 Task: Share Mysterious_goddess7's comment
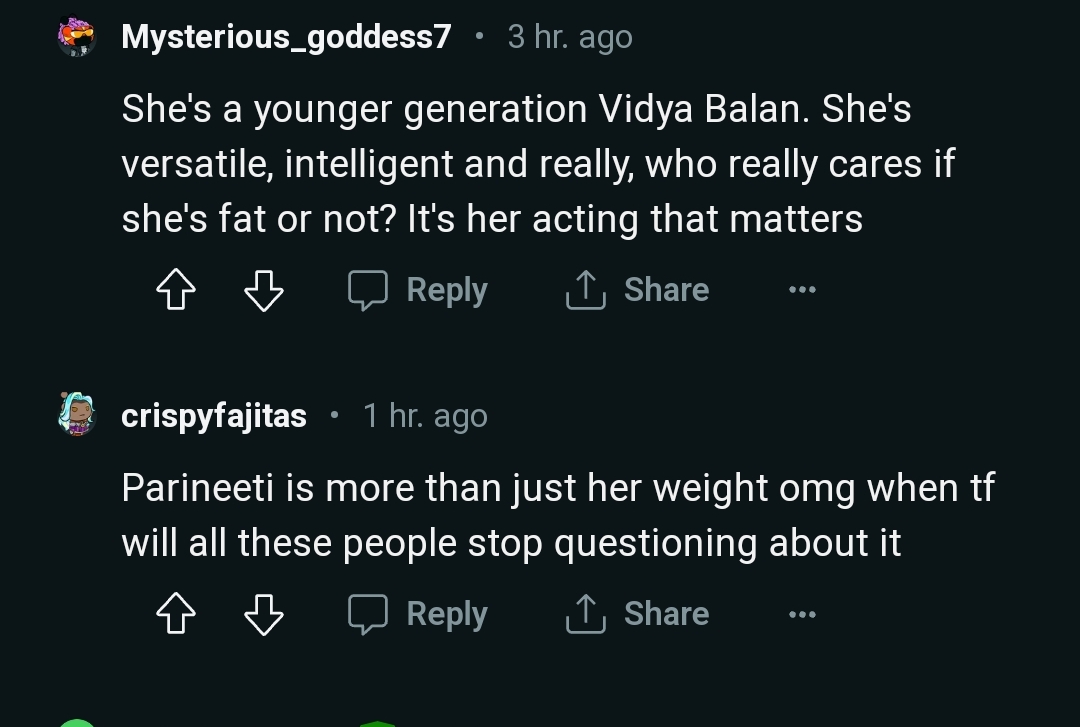[637, 290]
